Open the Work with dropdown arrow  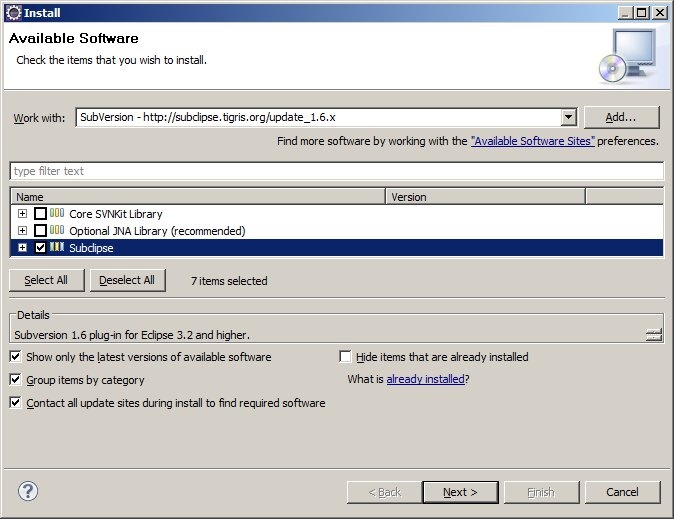pyautogui.click(x=568, y=117)
